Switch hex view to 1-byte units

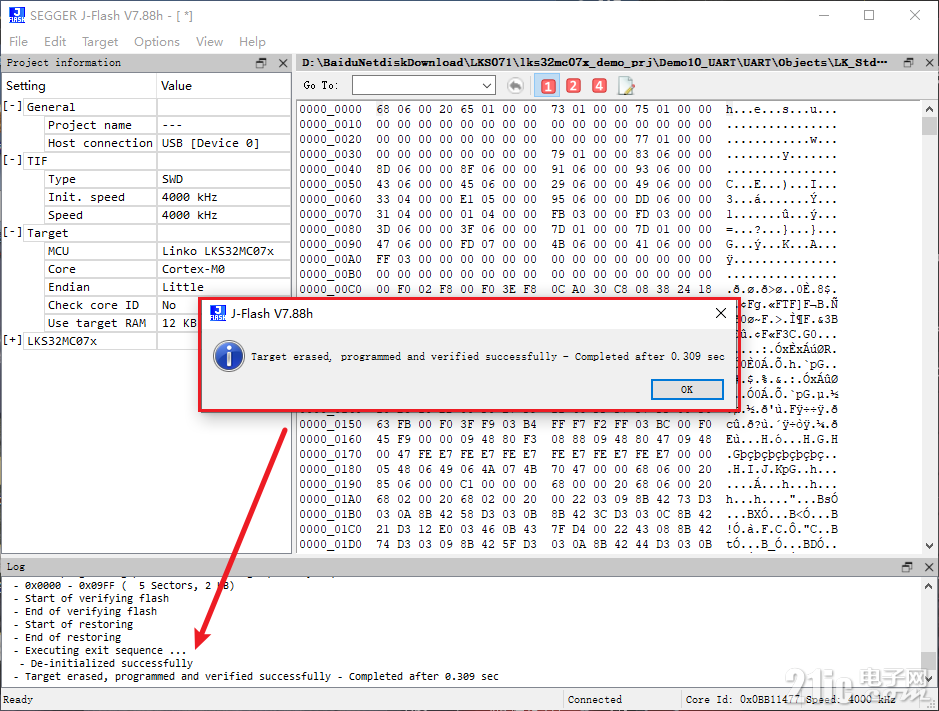tap(547, 86)
